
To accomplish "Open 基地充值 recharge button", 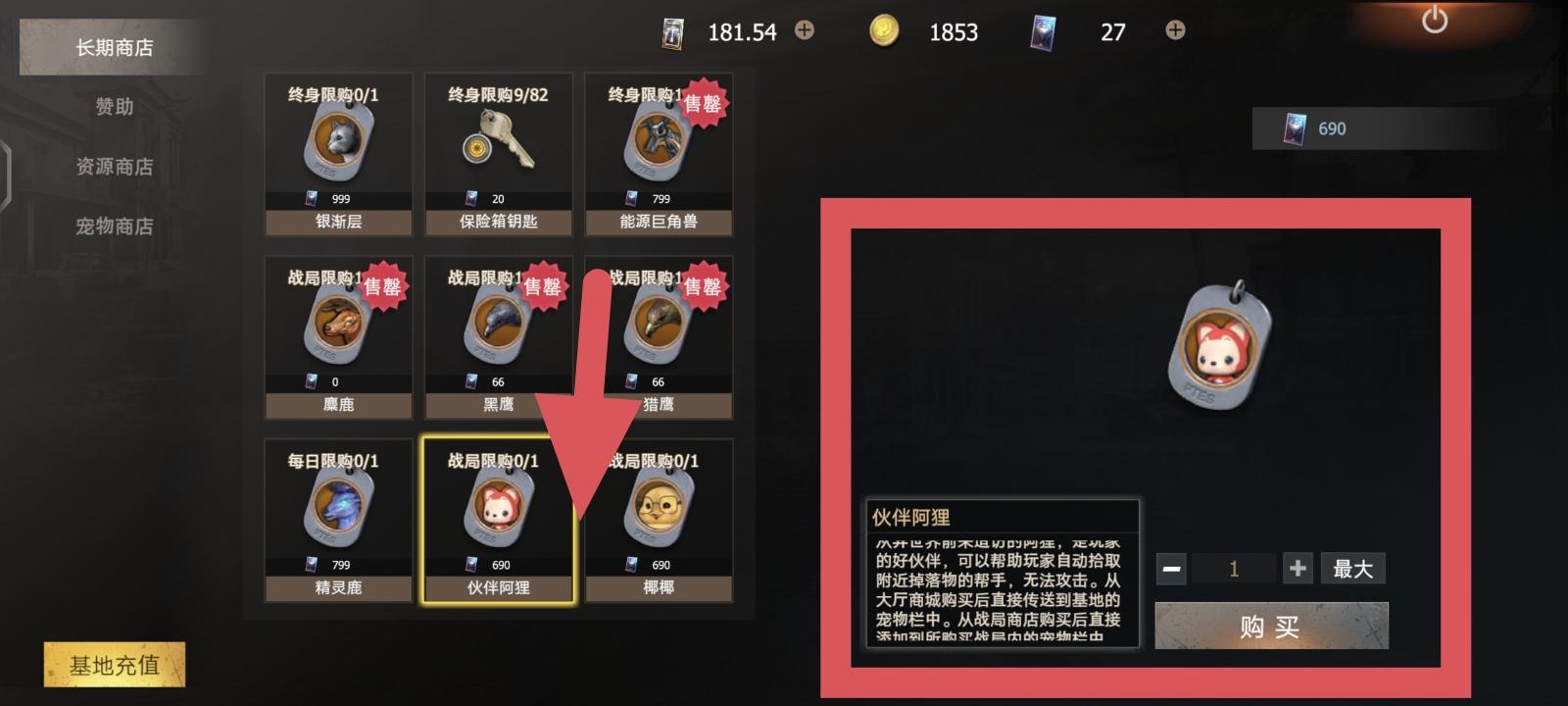I will 115,665.
